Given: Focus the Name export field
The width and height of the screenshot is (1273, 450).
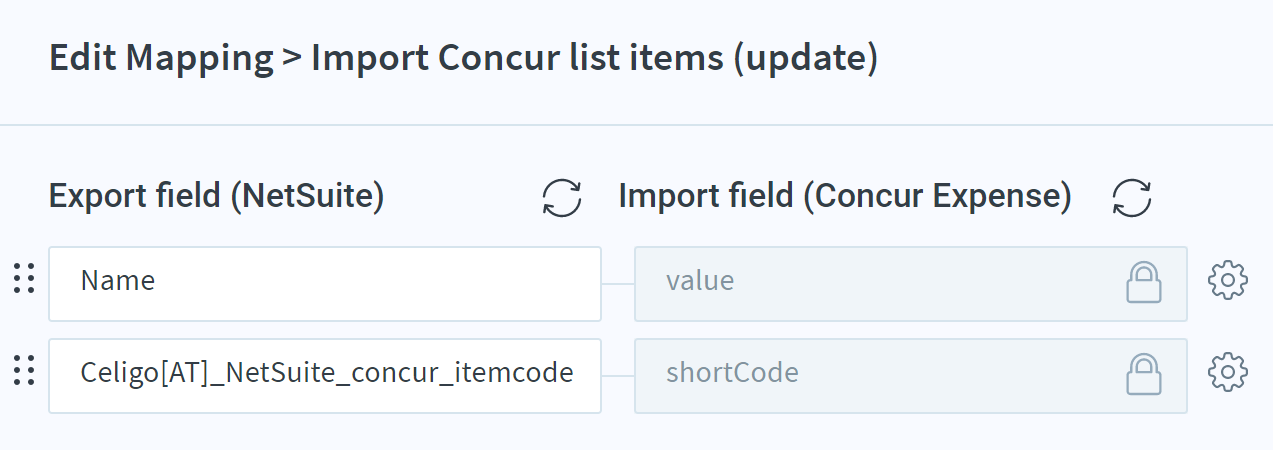Looking at the screenshot, I should pos(325,284).
